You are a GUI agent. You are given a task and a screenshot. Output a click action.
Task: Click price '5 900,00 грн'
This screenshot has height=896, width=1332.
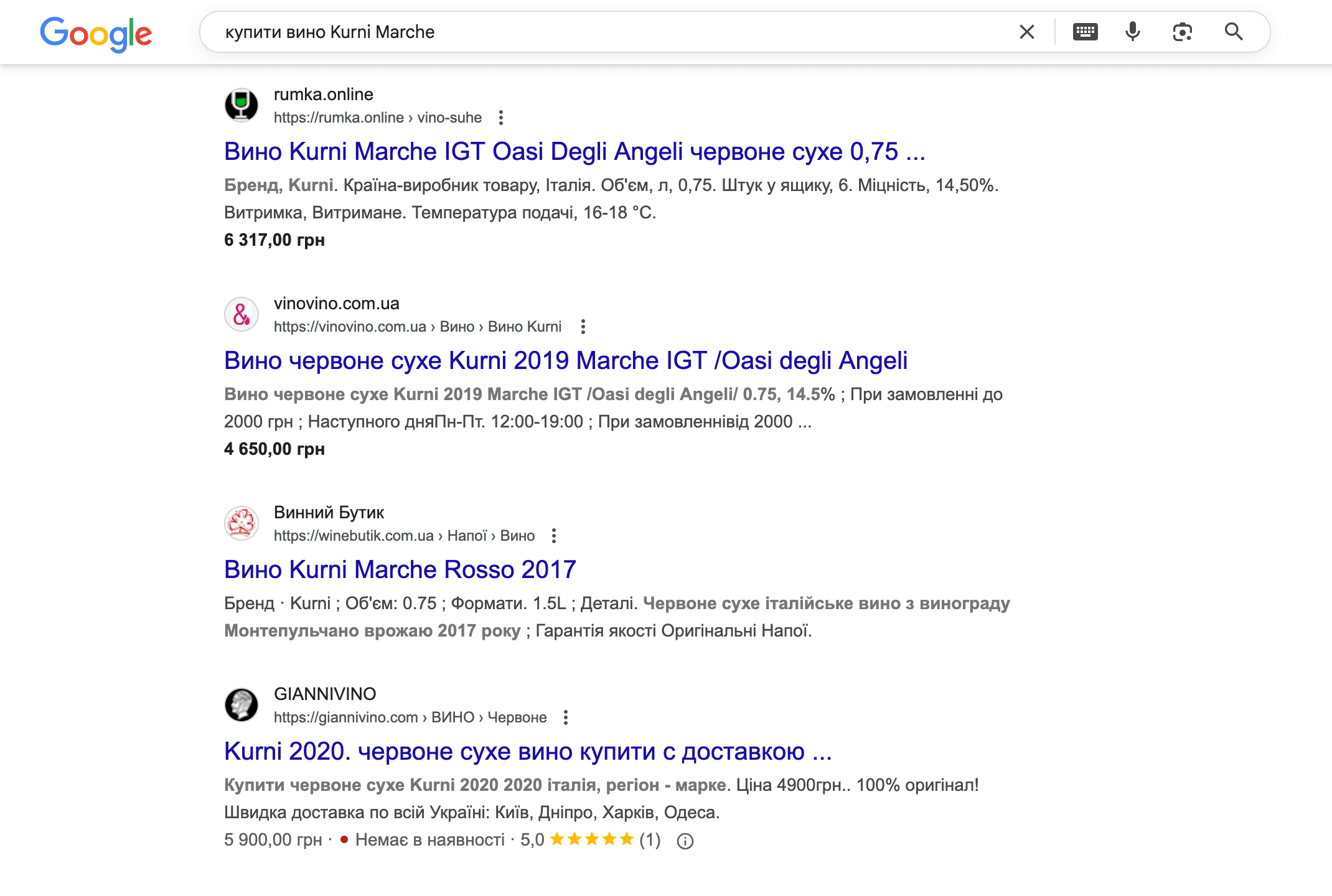pyautogui.click(x=273, y=839)
